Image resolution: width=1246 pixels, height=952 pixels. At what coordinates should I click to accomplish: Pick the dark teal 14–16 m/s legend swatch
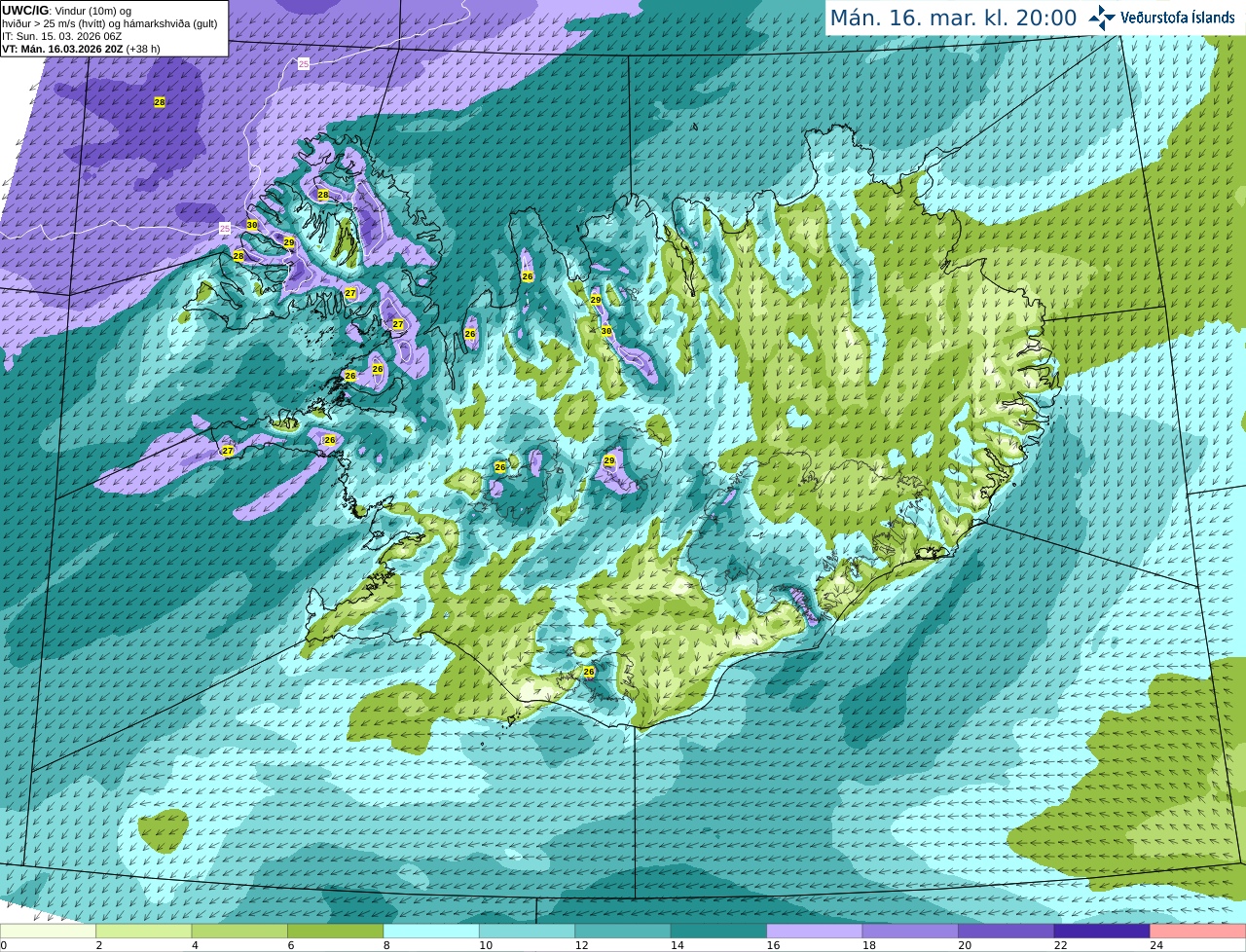[x=718, y=932]
